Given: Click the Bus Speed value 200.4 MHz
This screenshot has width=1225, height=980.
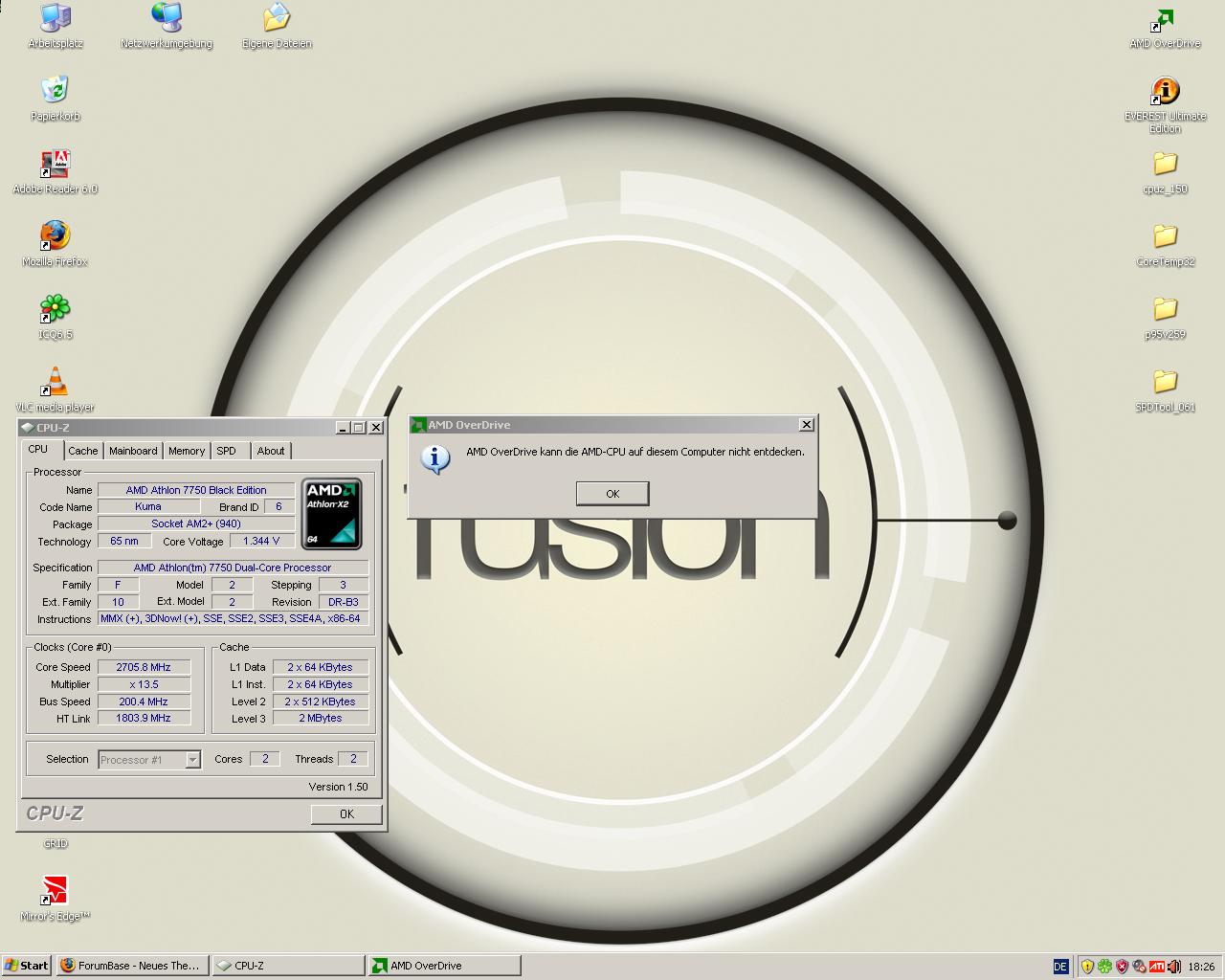Looking at the screenshot, I should (x=144, y=702).
